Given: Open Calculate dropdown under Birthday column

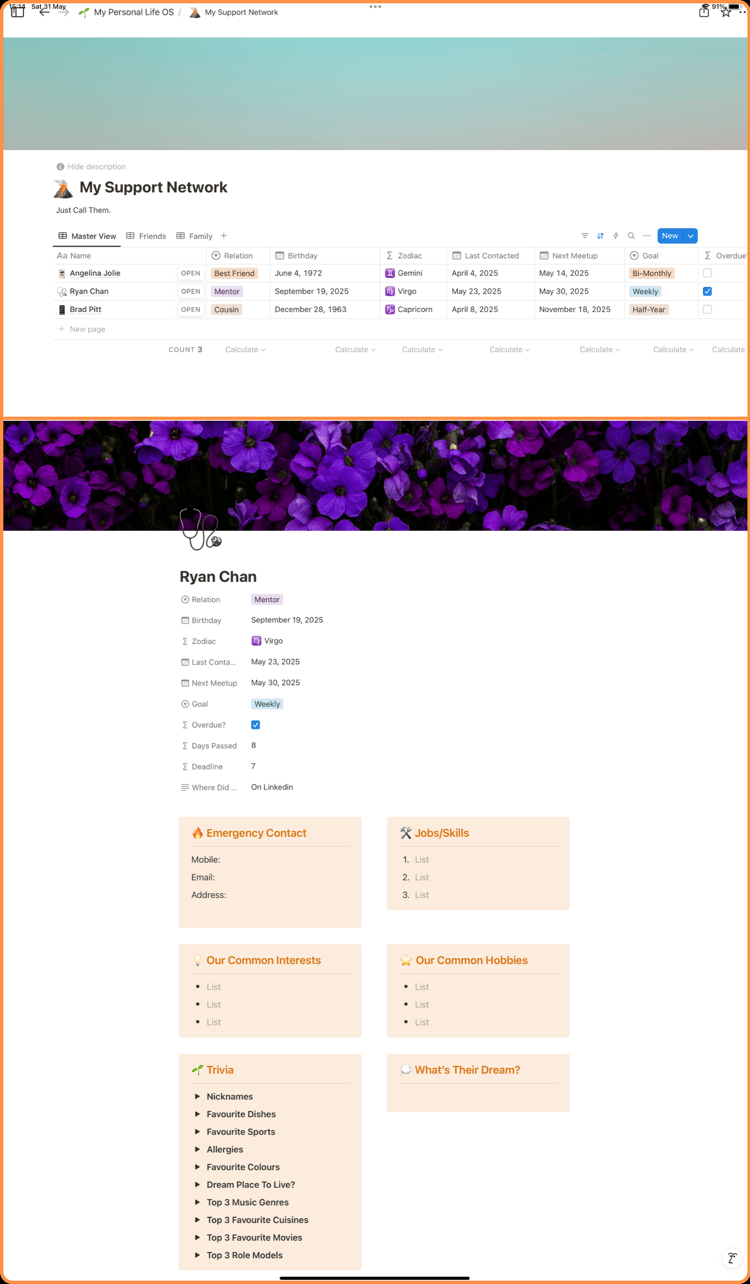Looking at the screenshot, I should [x=355, y=350].
